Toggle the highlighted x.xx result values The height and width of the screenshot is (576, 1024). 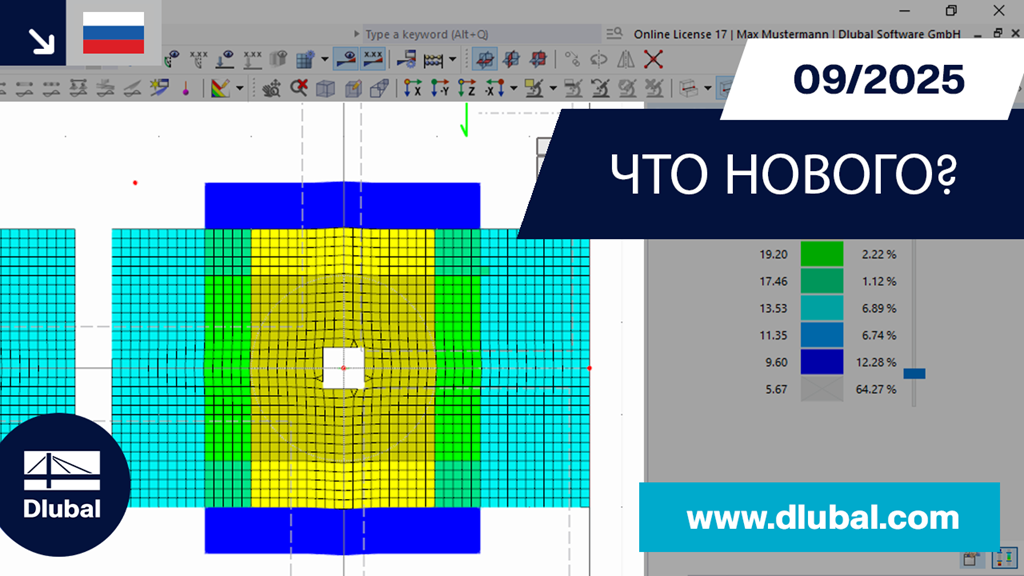pyautogui.click(x=373, y=59)
